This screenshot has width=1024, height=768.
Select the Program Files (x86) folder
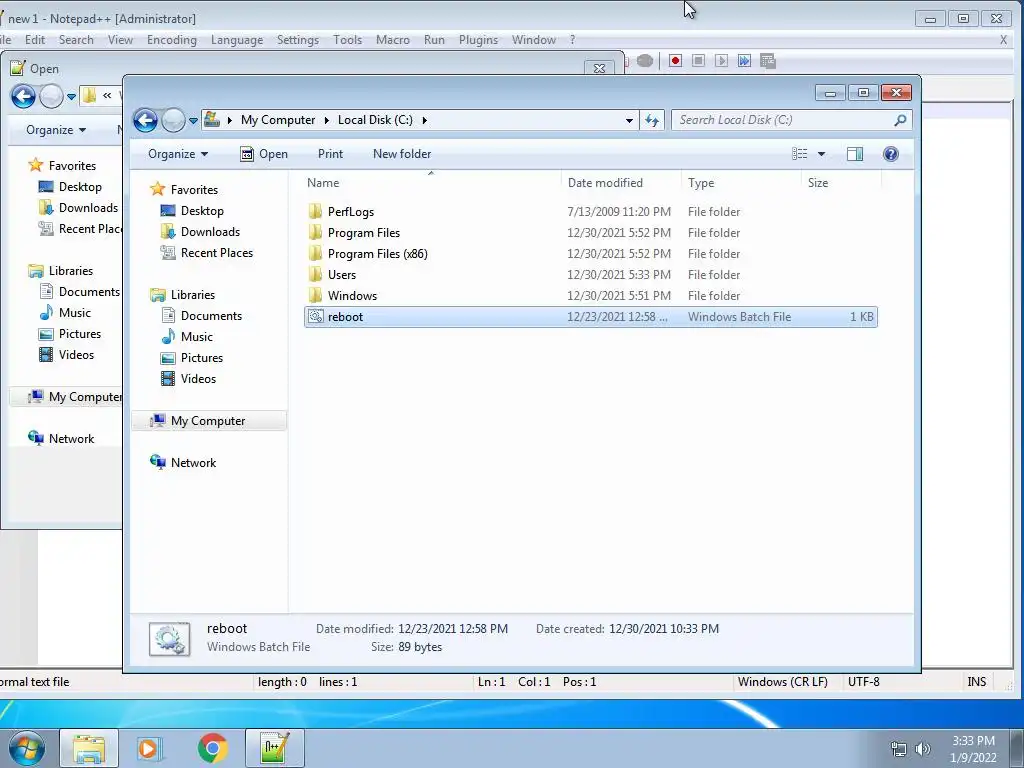pos(591,253)
